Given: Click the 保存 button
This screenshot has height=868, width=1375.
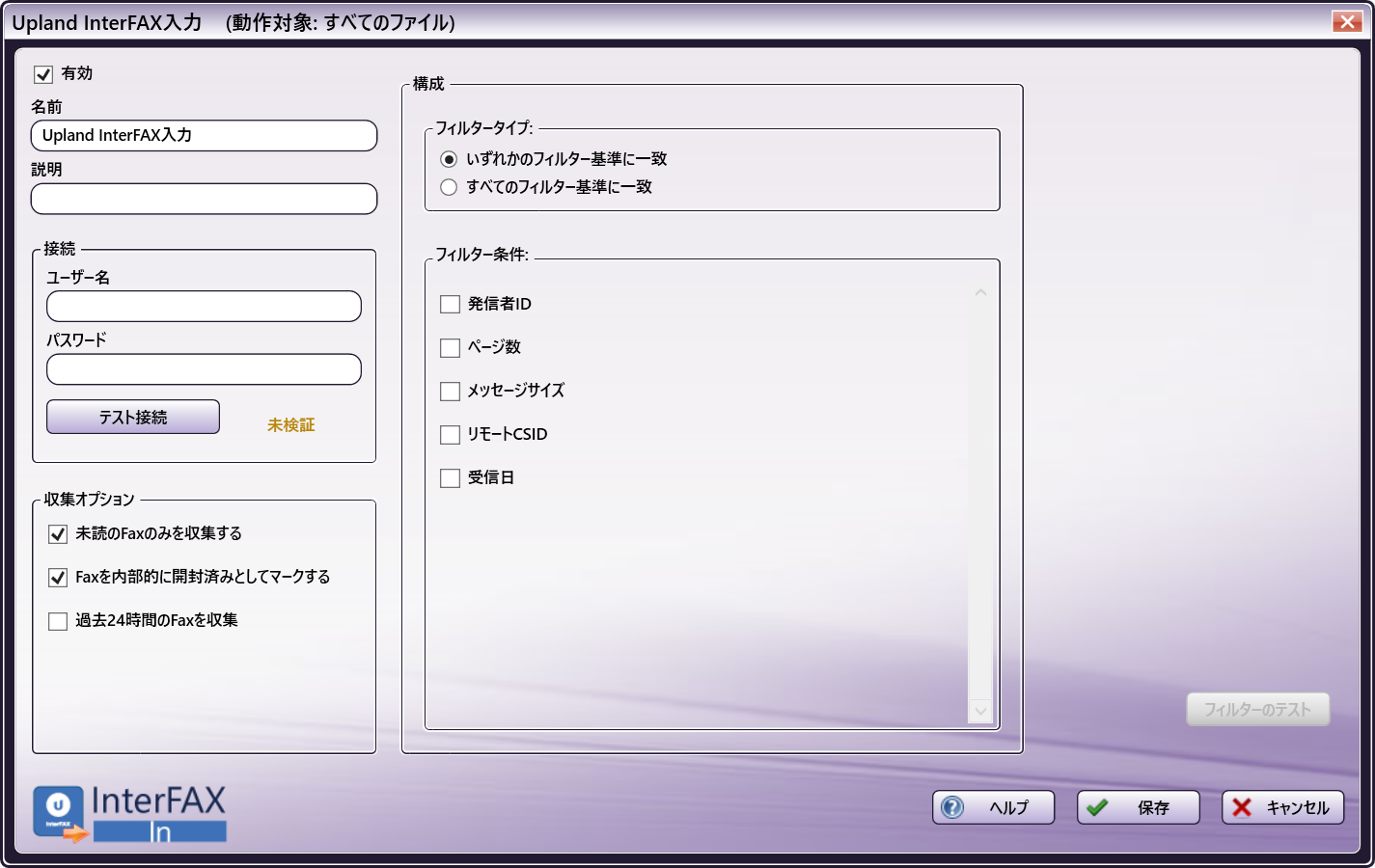Looking at the screenshot, I should (1139, 807).
